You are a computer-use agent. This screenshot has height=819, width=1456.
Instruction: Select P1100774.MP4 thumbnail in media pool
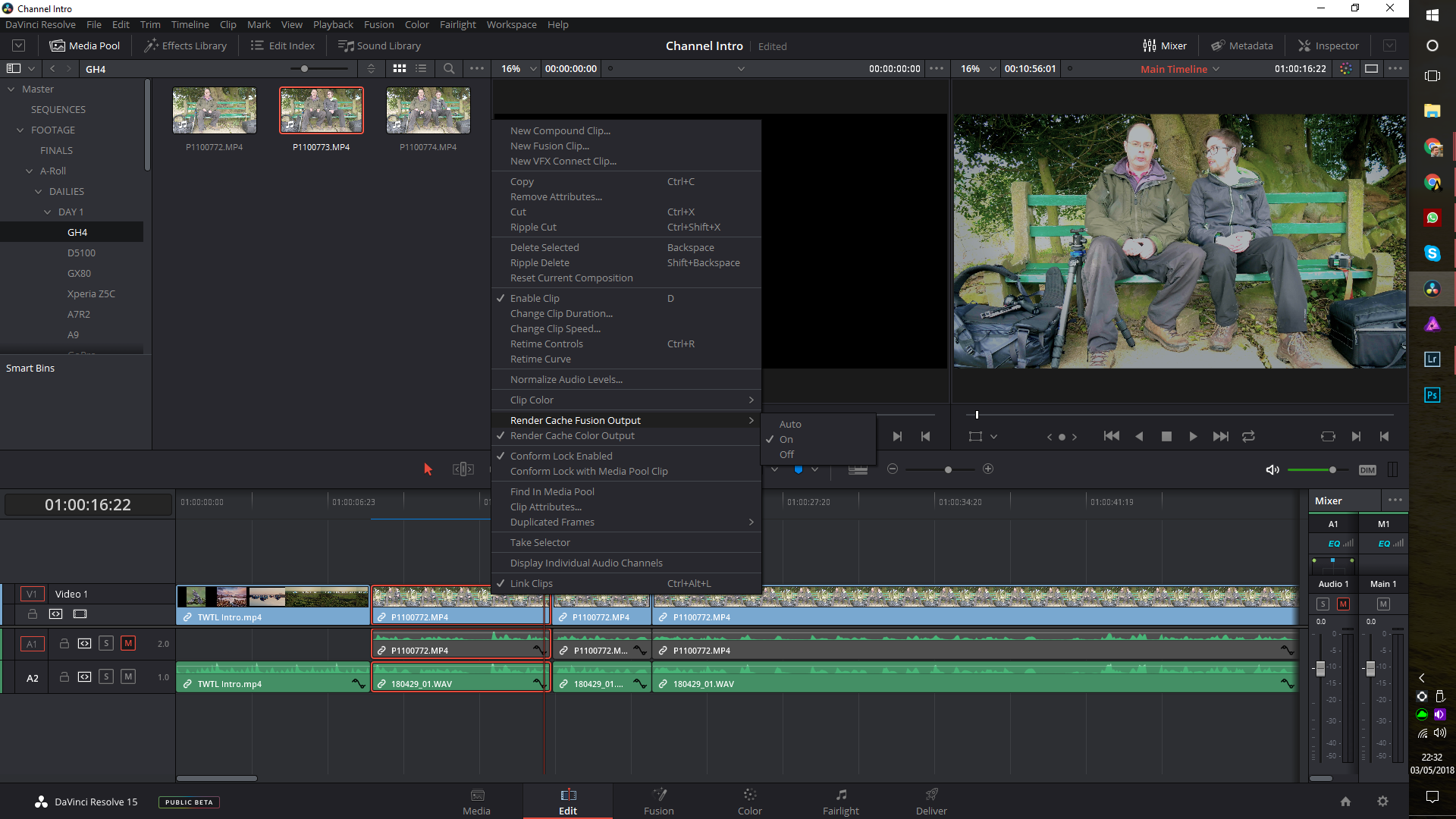(x=428, y=111)
